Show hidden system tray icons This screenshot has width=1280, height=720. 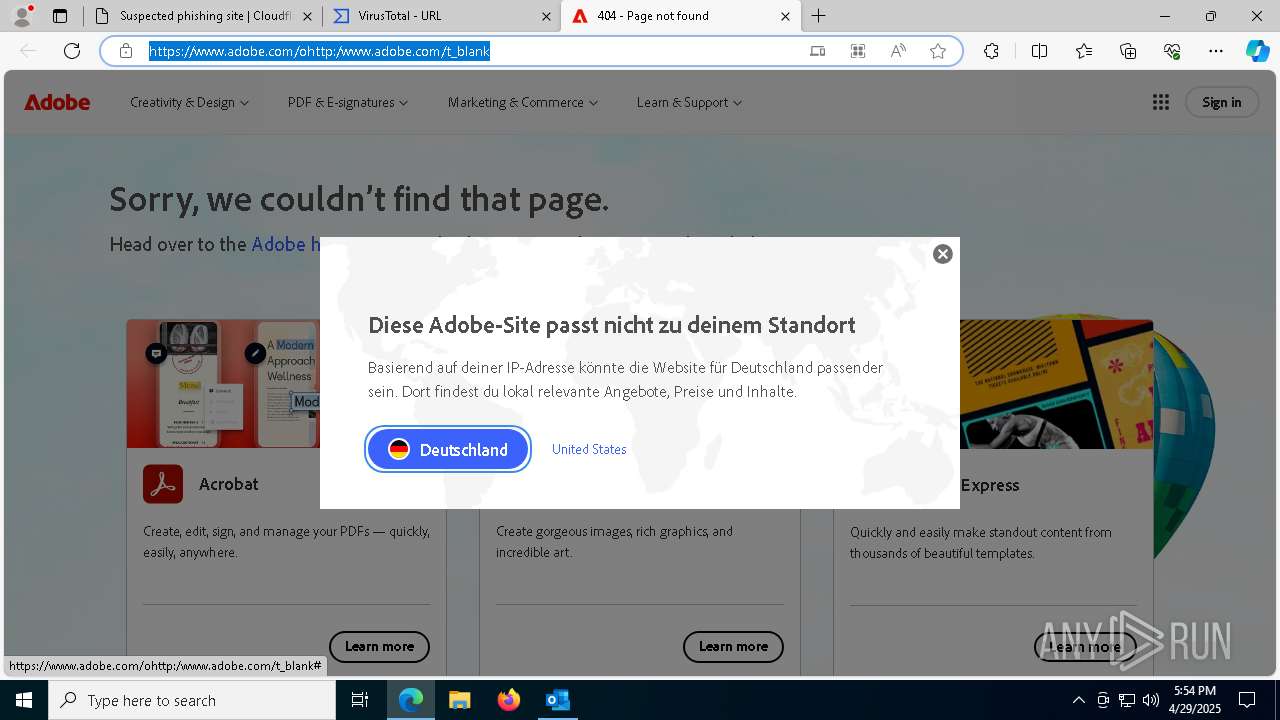(x=1078, y=700)
